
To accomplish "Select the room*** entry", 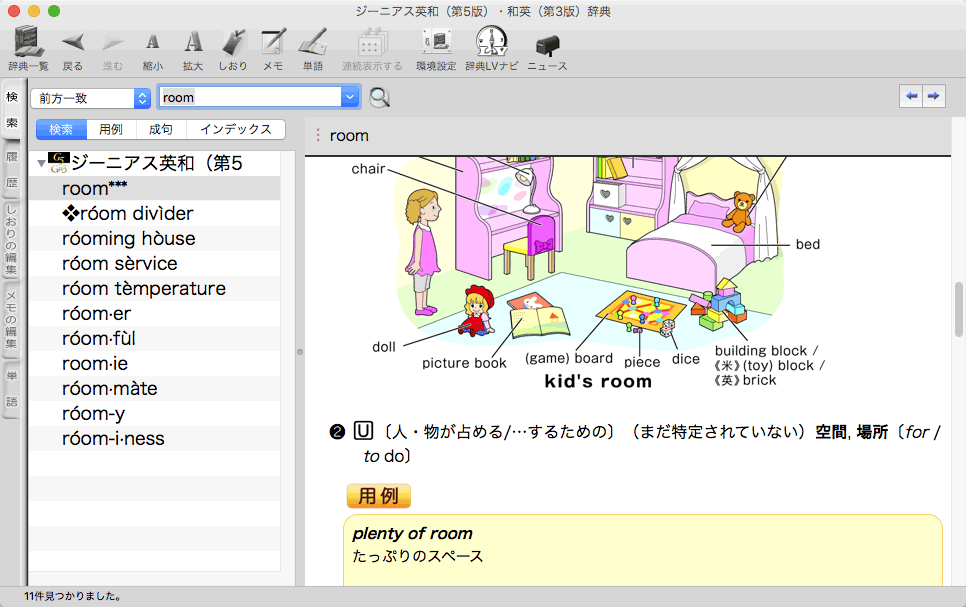I will coord(155,189).
